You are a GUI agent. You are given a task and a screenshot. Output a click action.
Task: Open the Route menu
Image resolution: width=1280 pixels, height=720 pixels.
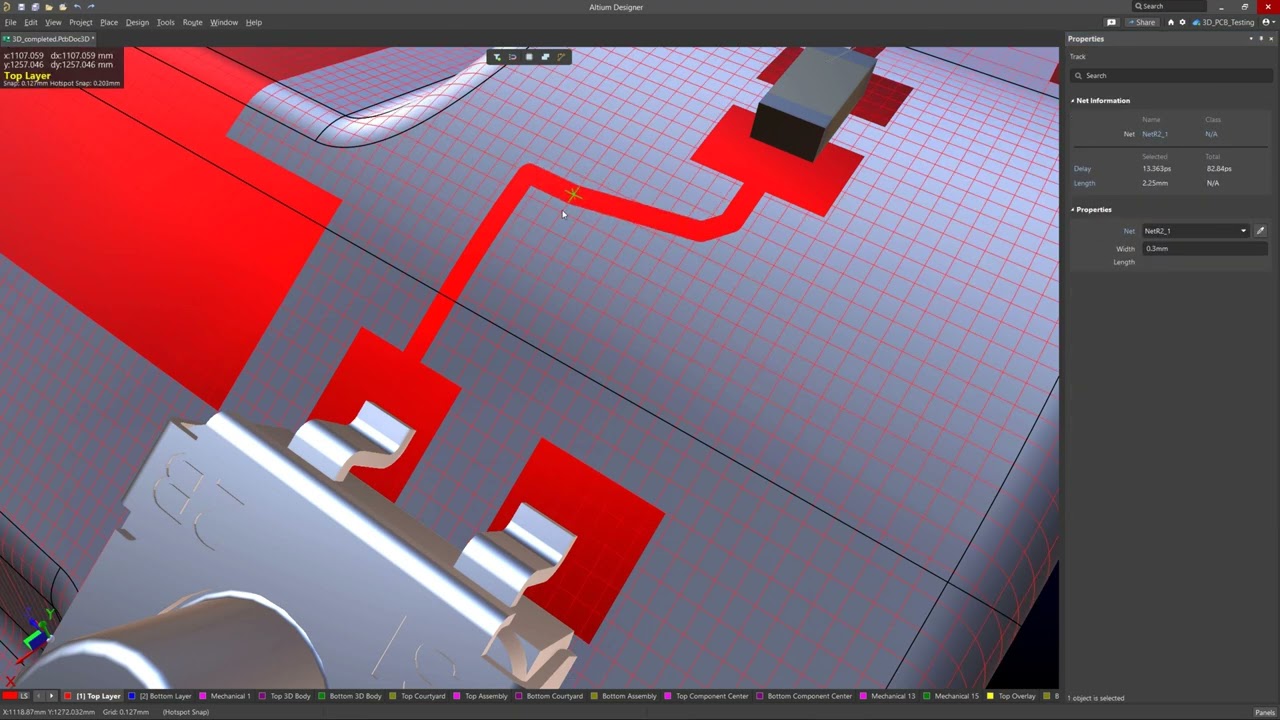(x=192, y=22)
